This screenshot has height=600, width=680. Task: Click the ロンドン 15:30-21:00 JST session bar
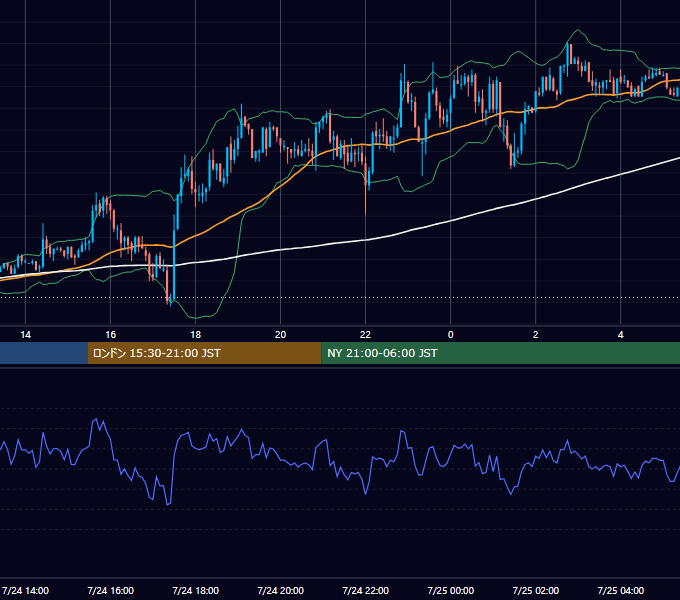click(204, 353)
